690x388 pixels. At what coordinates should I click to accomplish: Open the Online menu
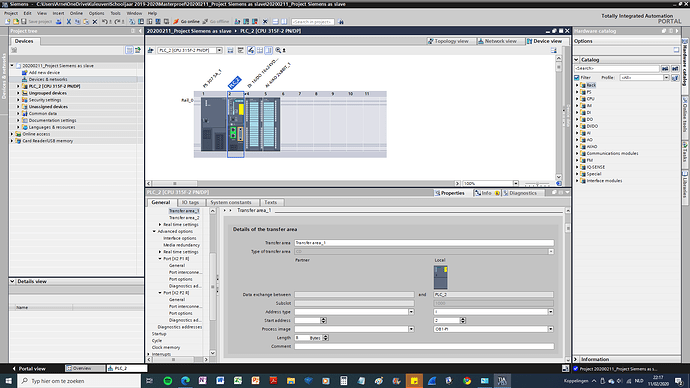point(76,13)
